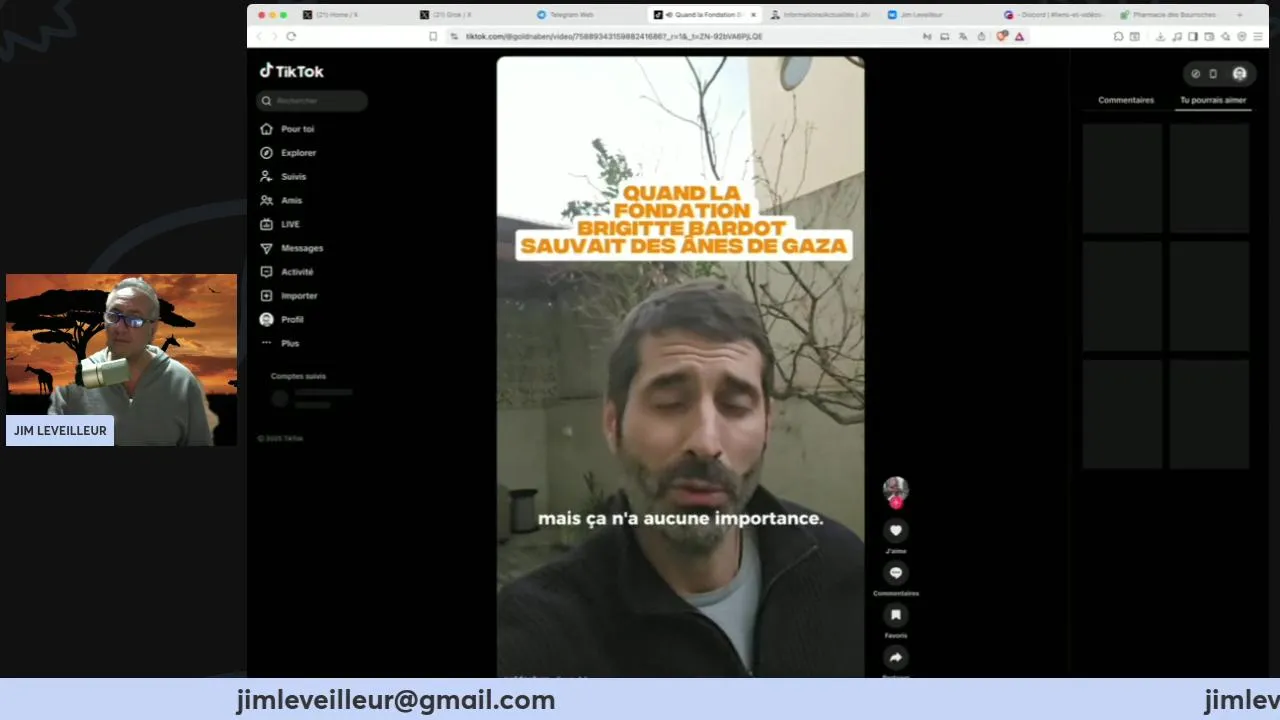
Task: Add video to Favoris bookmark icon
Action: [x=896, y=615]
